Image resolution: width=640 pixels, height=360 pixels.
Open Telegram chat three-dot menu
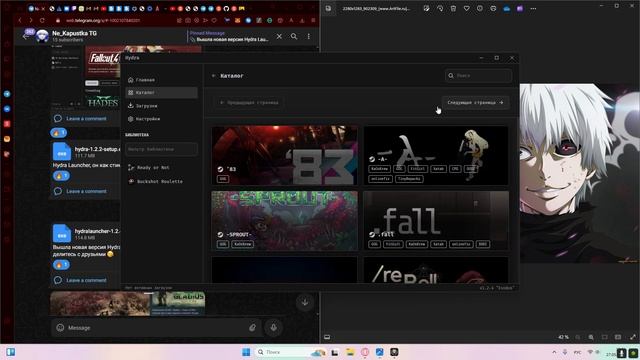[x=309, y=36]
